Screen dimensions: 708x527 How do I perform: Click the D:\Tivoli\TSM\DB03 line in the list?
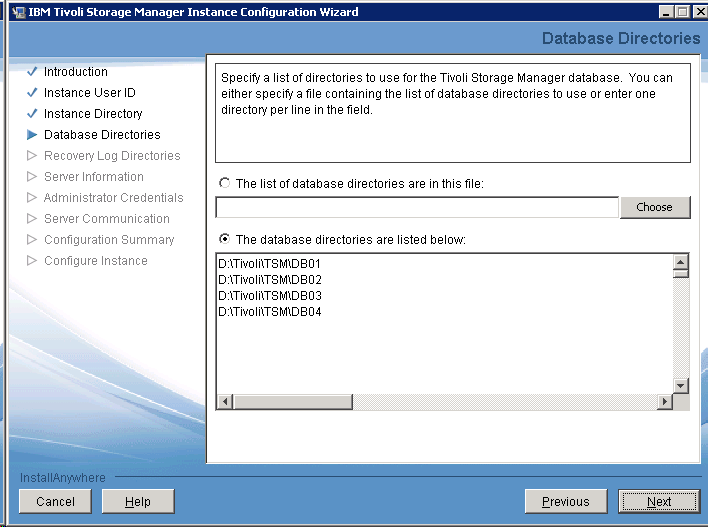(x=270, y=296)
